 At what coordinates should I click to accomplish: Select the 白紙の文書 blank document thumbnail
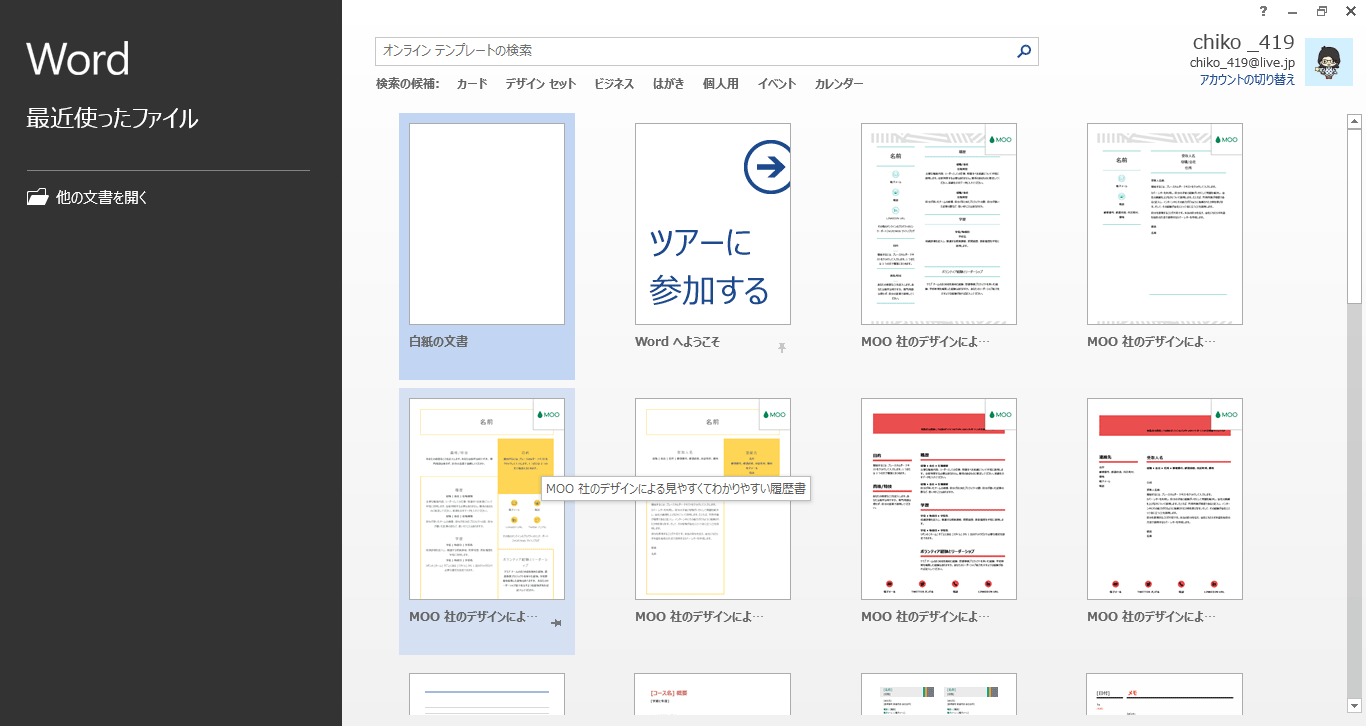coord(487,224)
